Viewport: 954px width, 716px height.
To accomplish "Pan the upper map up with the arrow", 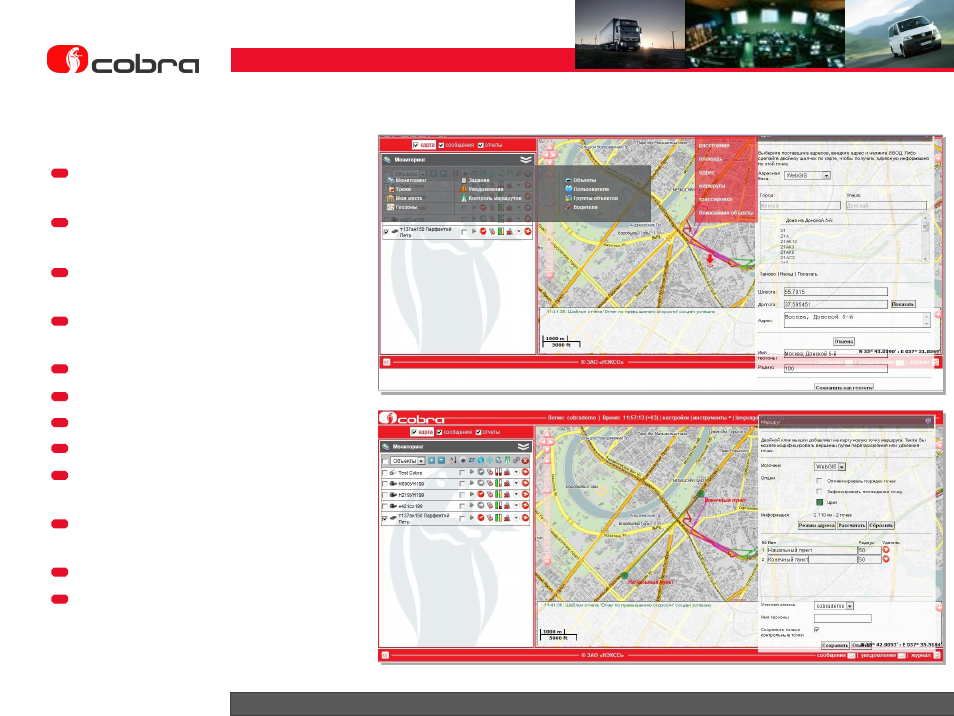I will pyautogui.click(x=549, y=147).
